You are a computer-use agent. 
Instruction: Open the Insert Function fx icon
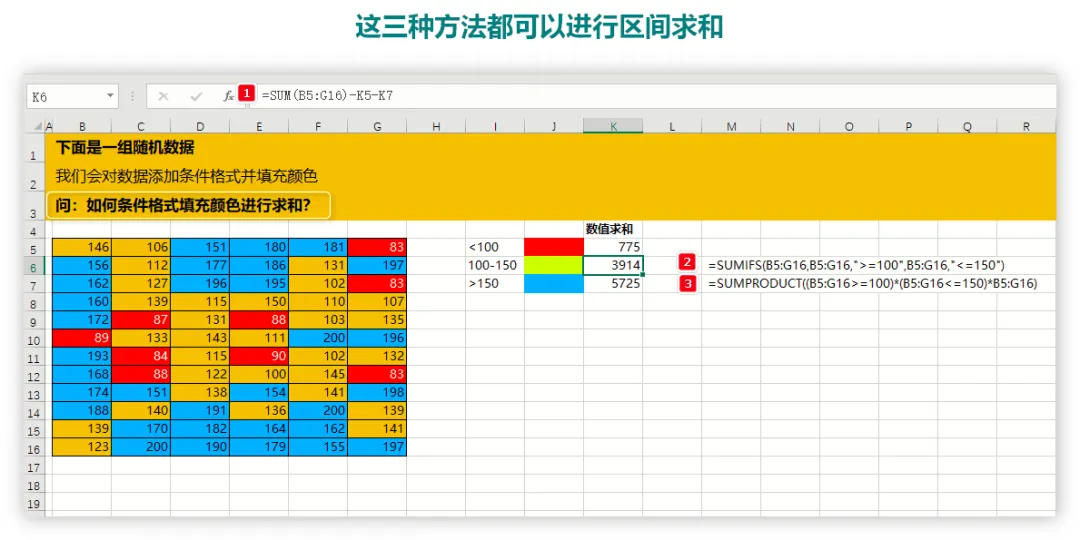[x=228, y=96]
